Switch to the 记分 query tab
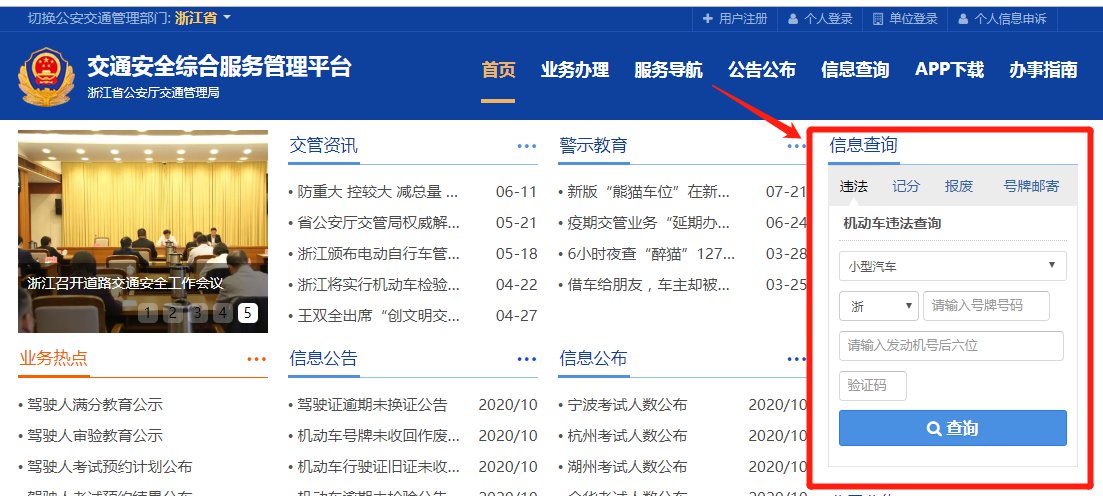1103x496 pixels. [x=906, y=186]
